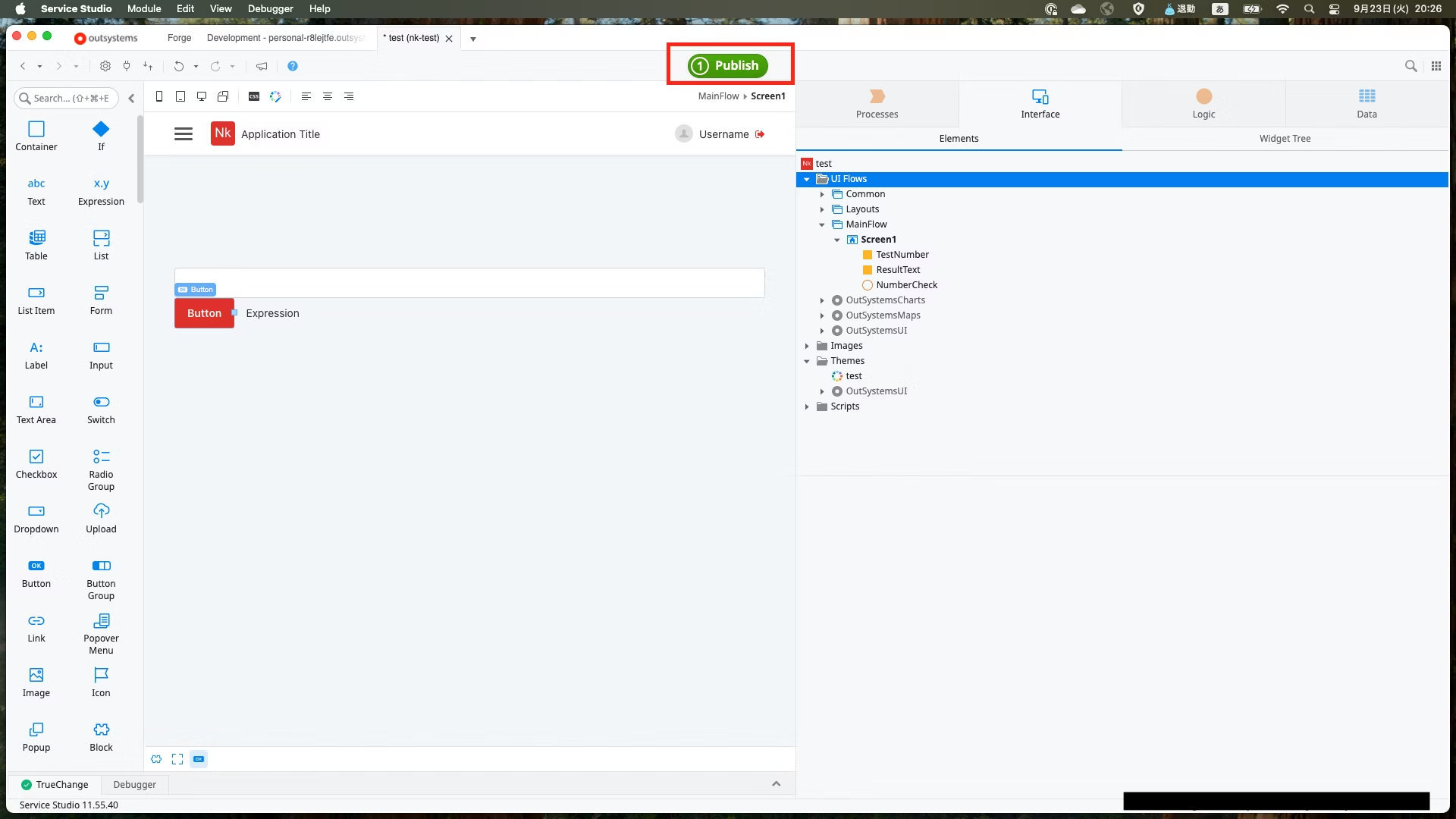Switch preview to desktop device
Screen dimensions: 1456x819
tap(202, 96)
